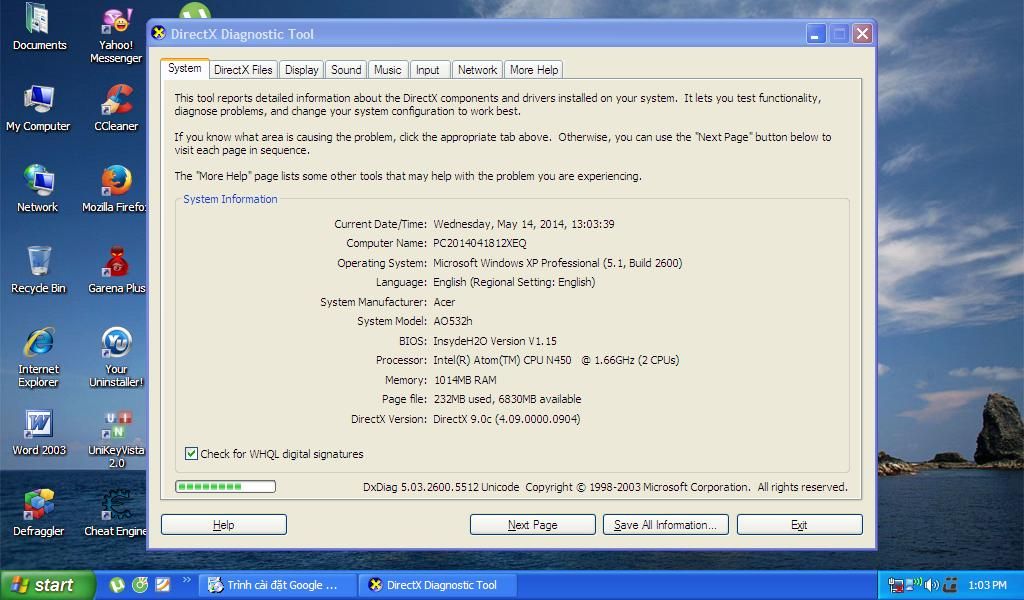The width and height of the screenshot is (1024, 600).
Task: Switch to the Google installer taskbar item
Action: click(x=278, y=585)
